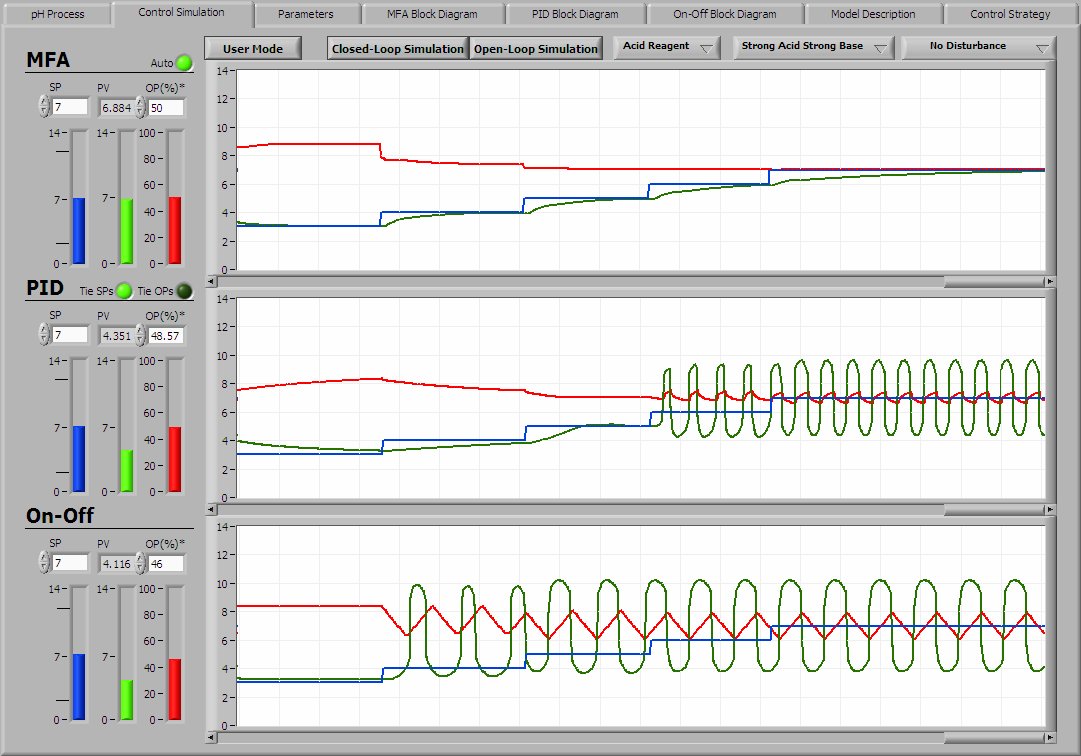Toggle the Tie SPs green LED
Viewport: 1081px width, 756px height.
(x=124, y=291)
